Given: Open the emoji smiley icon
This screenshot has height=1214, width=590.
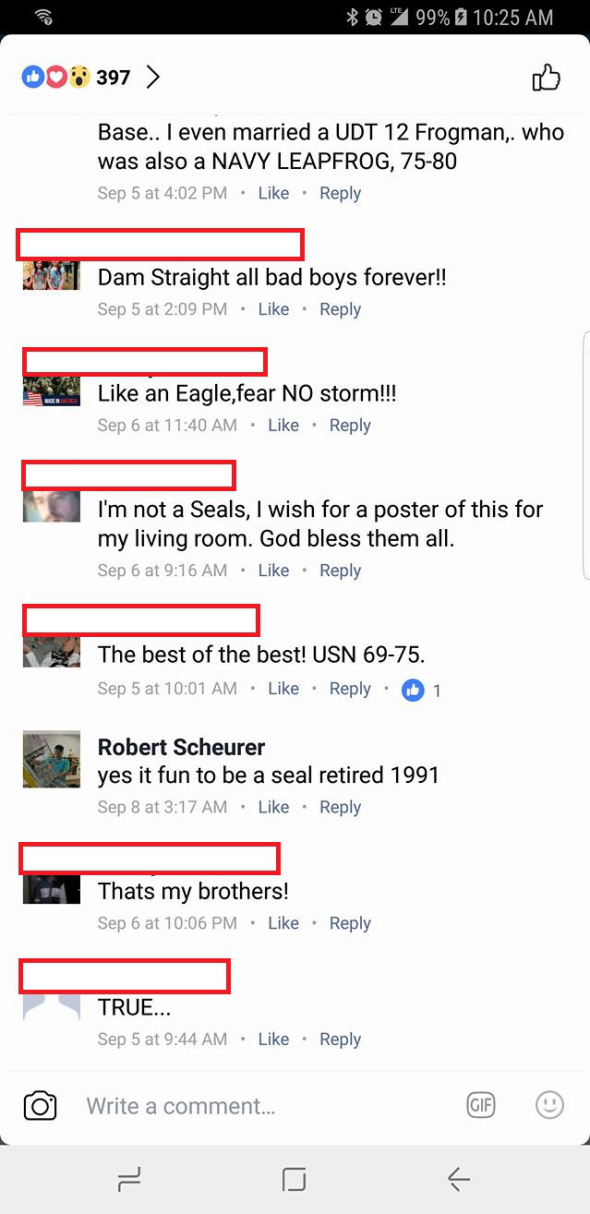Looking at the screenshot, I should point(550,1105).
